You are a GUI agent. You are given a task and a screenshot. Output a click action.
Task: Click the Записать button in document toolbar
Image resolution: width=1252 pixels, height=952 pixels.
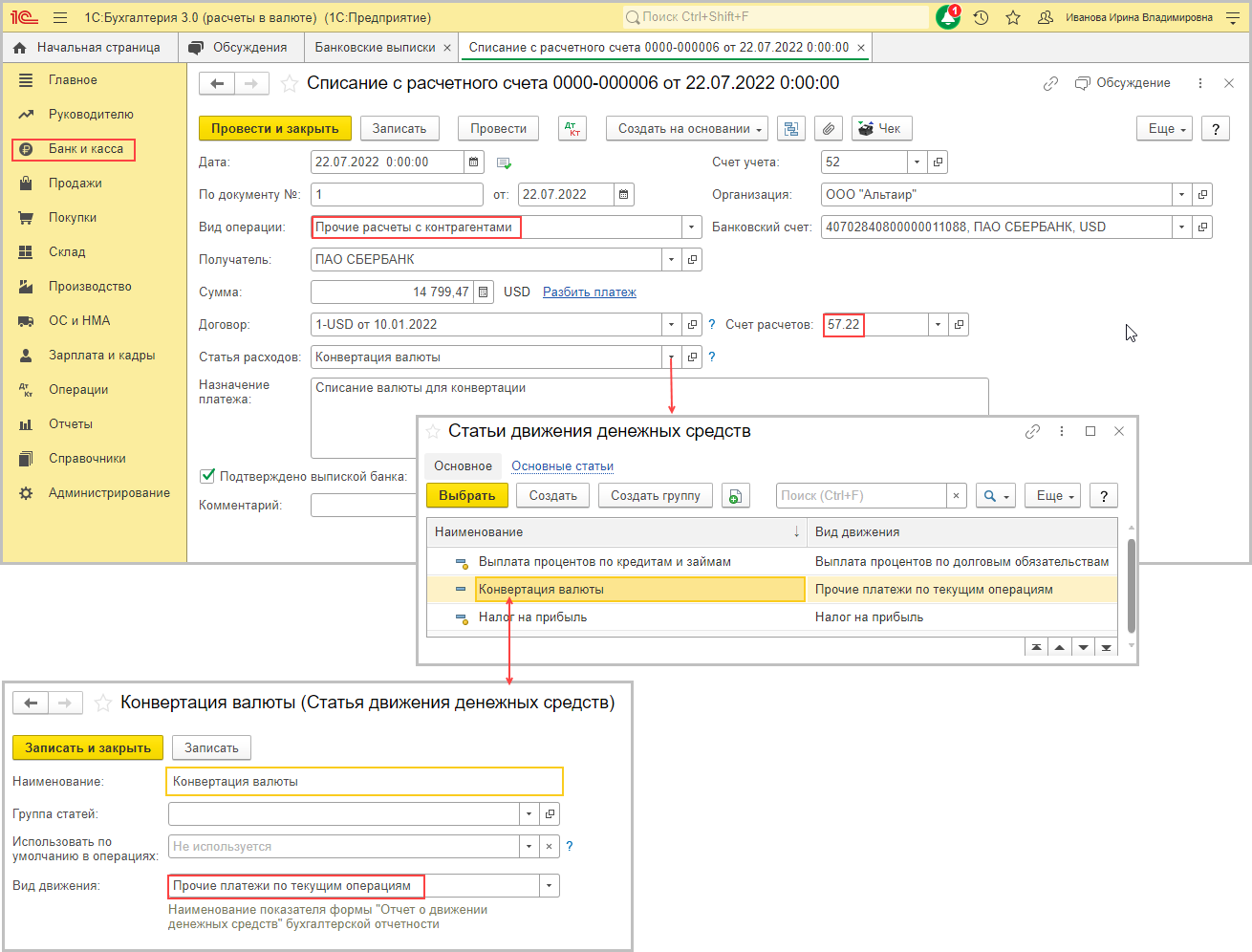click(x=399, y=129)
